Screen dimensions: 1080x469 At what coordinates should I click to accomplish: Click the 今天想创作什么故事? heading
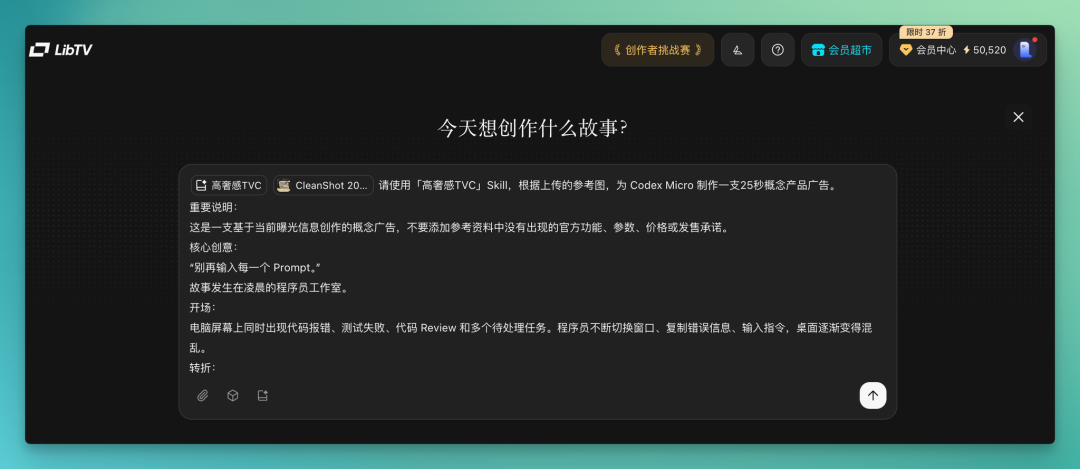532,128
